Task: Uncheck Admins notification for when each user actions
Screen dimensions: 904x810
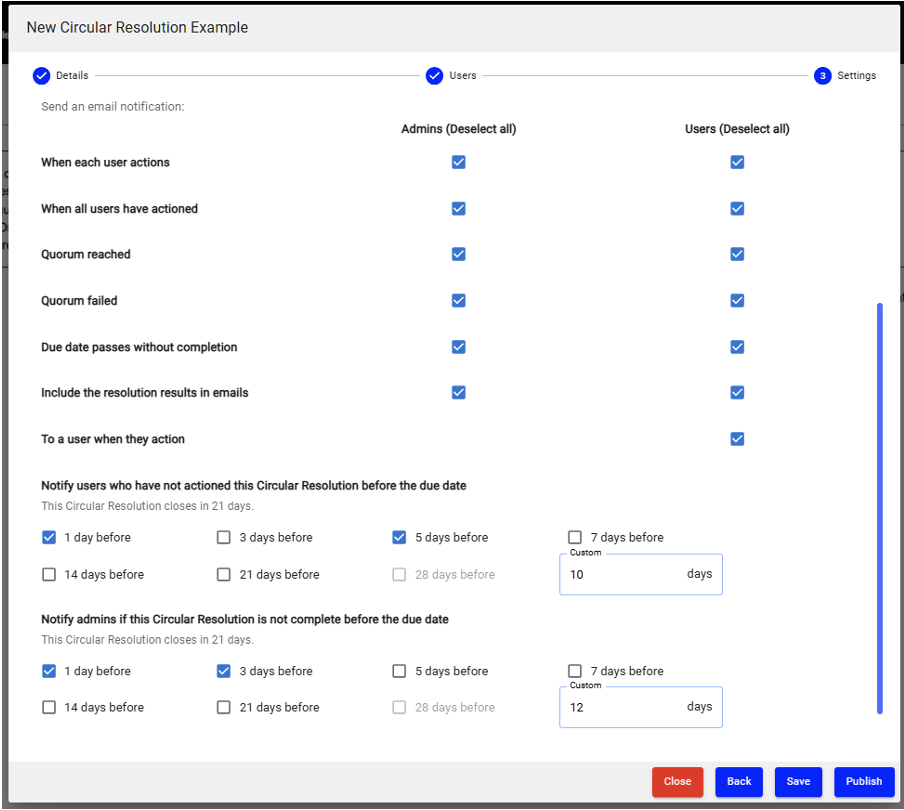Action: click(x=458, y=162)
